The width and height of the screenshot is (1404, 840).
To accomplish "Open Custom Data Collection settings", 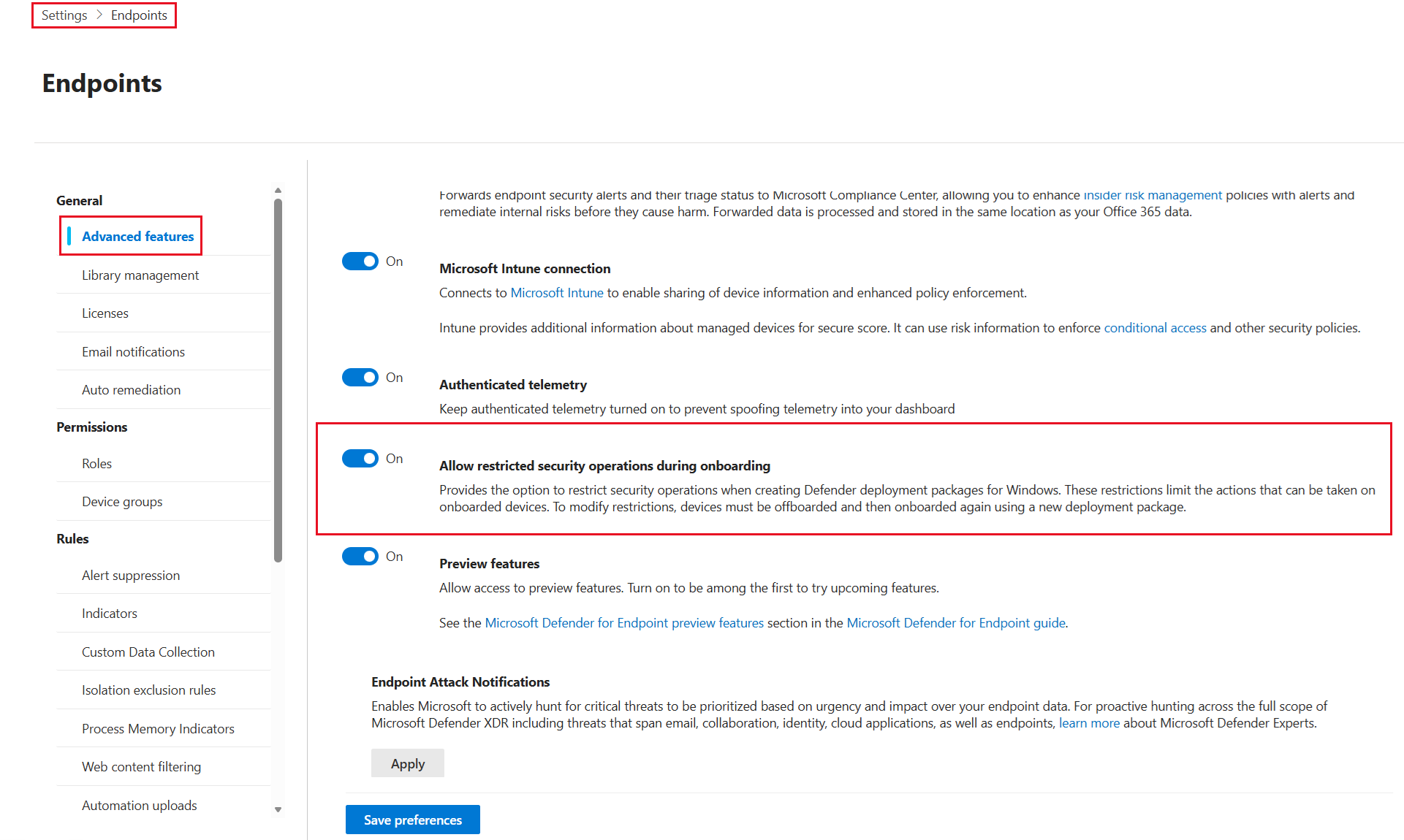I will click(148, 652).
